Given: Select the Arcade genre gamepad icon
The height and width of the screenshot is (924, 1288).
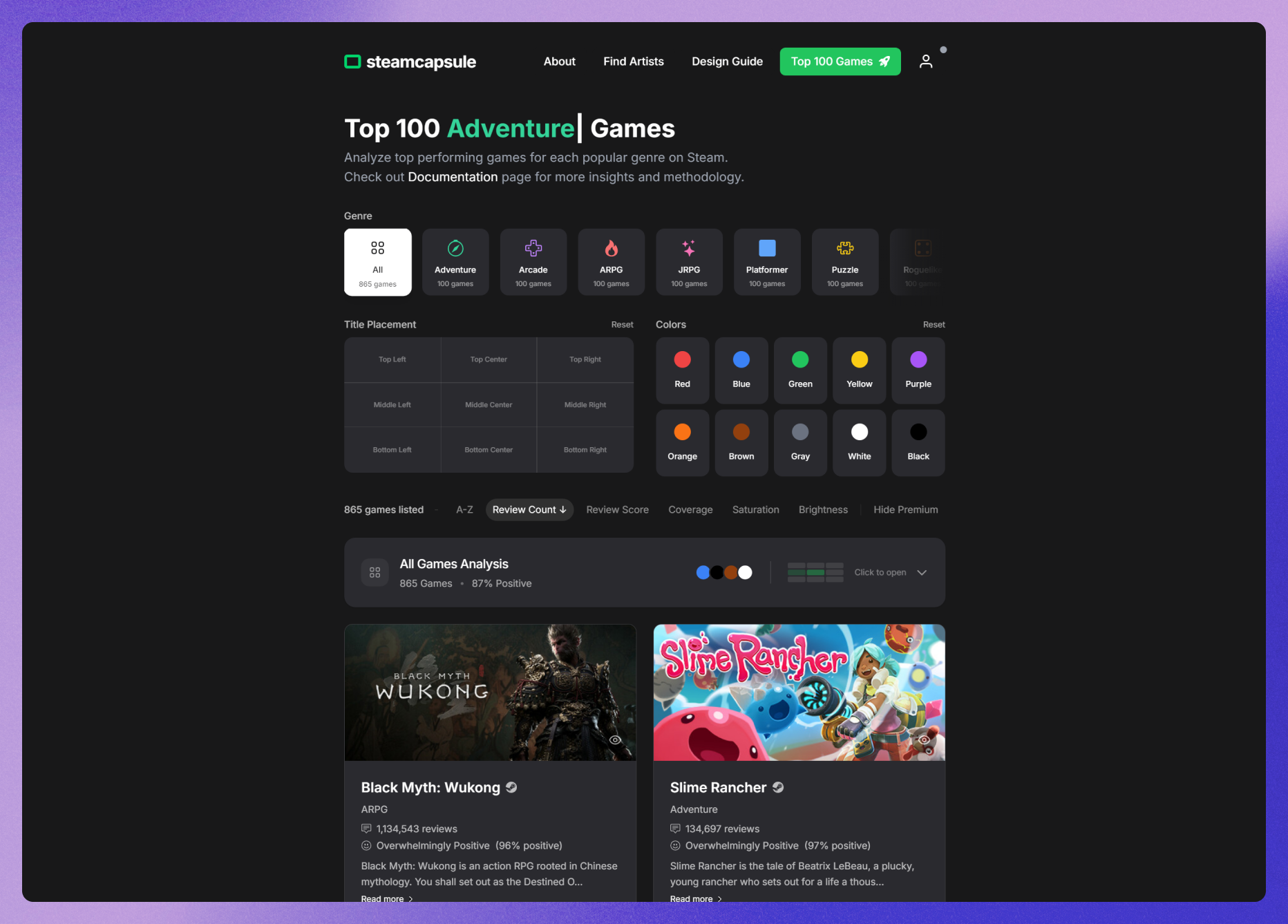Looking at the screenshot, I should pos(533,248).
